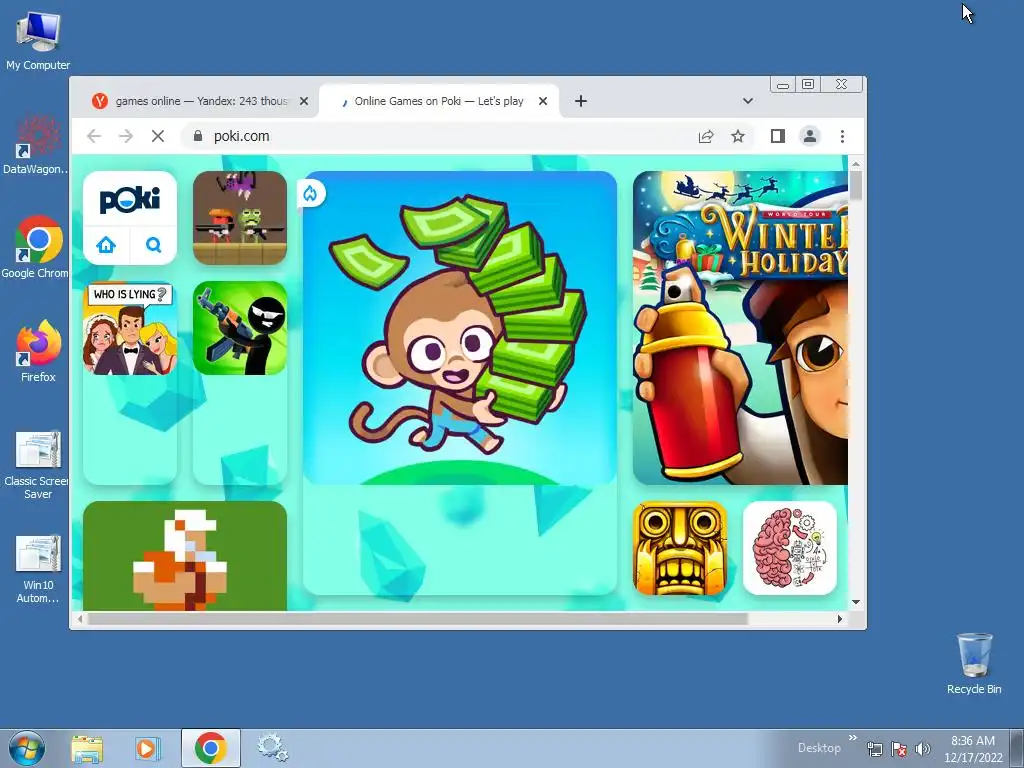The image size is (1024, 768).
Task: Open the media player taskbar icon
Action: [148, 748]
